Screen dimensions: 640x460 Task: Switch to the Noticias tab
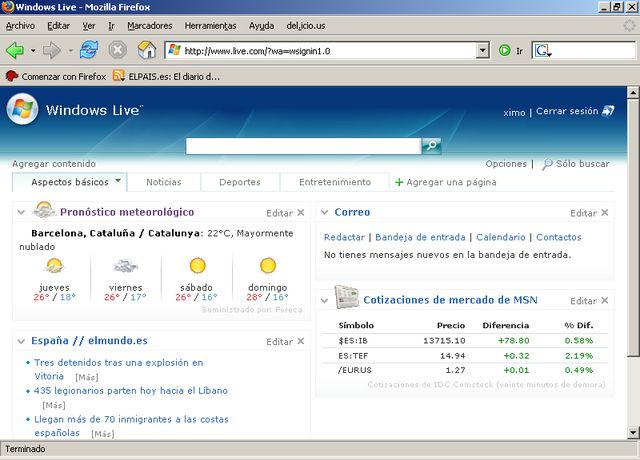point(164,182)
